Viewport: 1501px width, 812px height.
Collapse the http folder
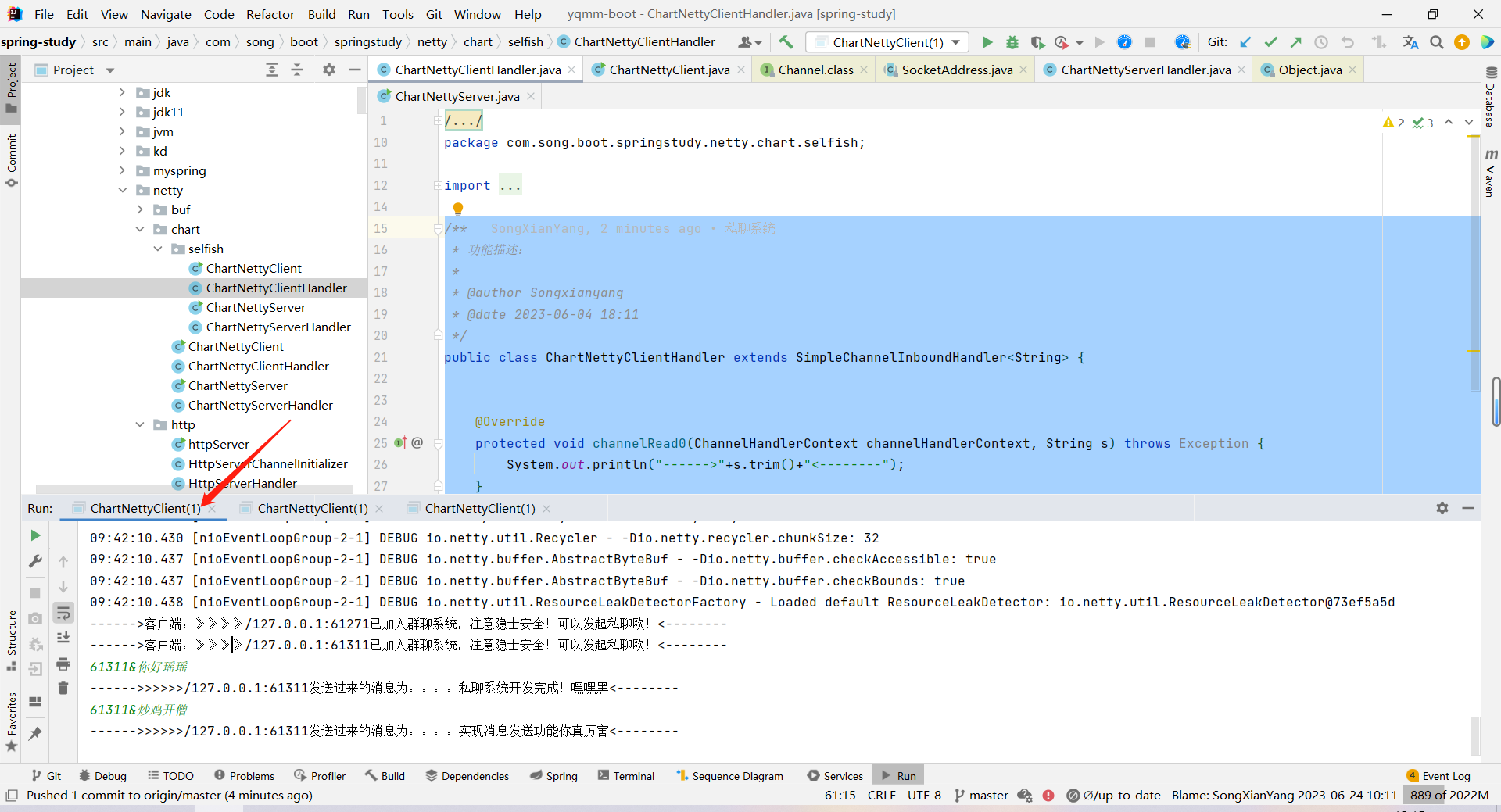[140, 424]
